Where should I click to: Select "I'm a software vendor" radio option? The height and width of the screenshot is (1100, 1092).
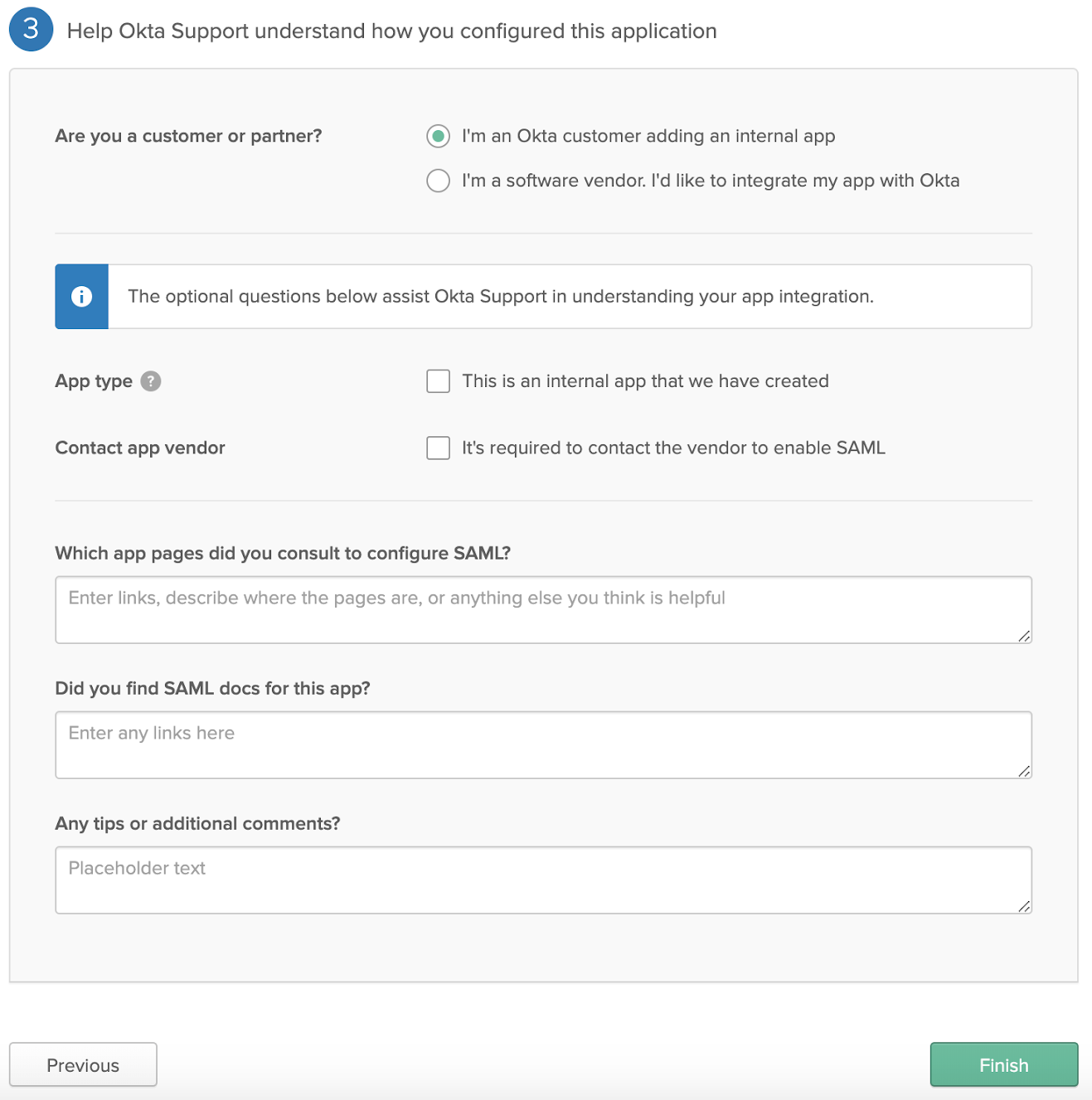[x=438, y=181]
